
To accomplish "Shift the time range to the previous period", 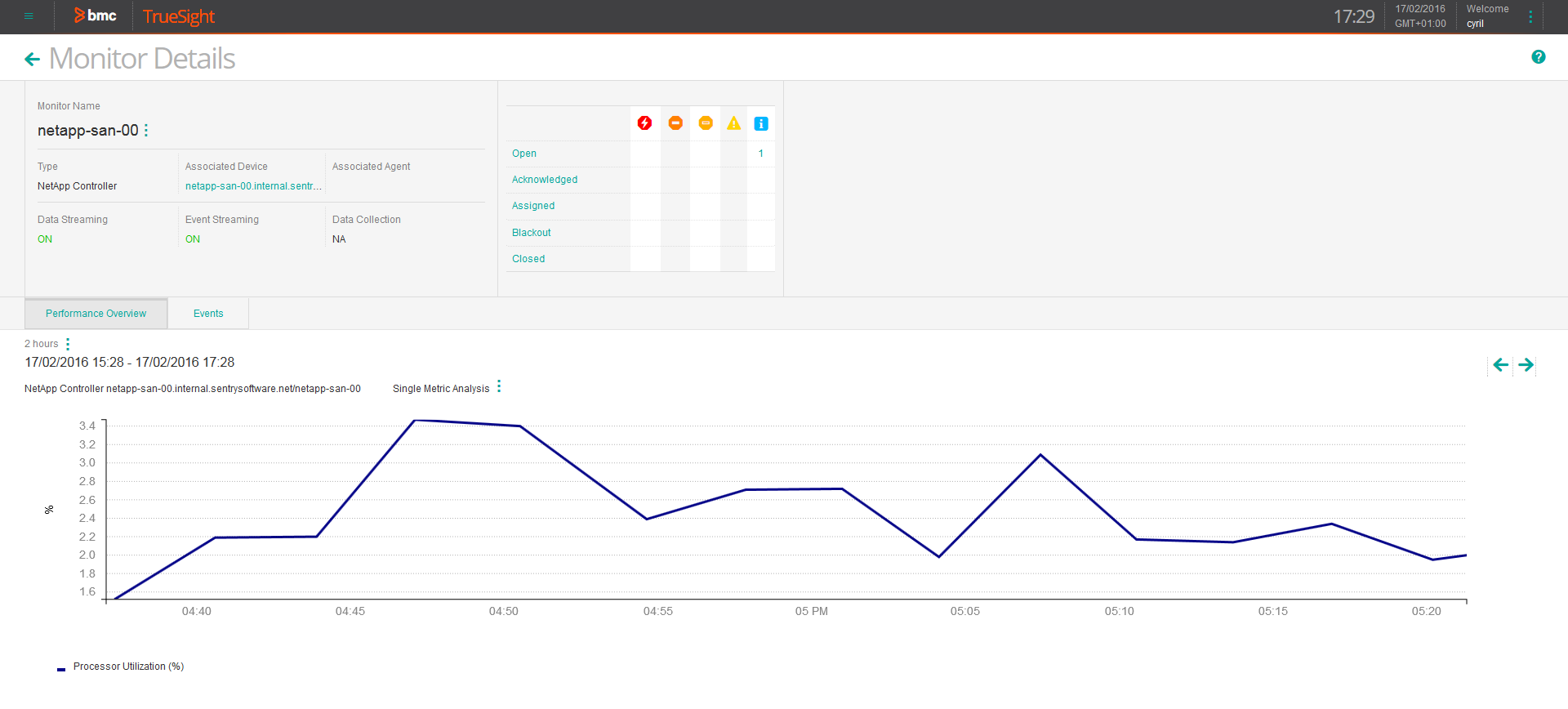I will pos(1501,365).
